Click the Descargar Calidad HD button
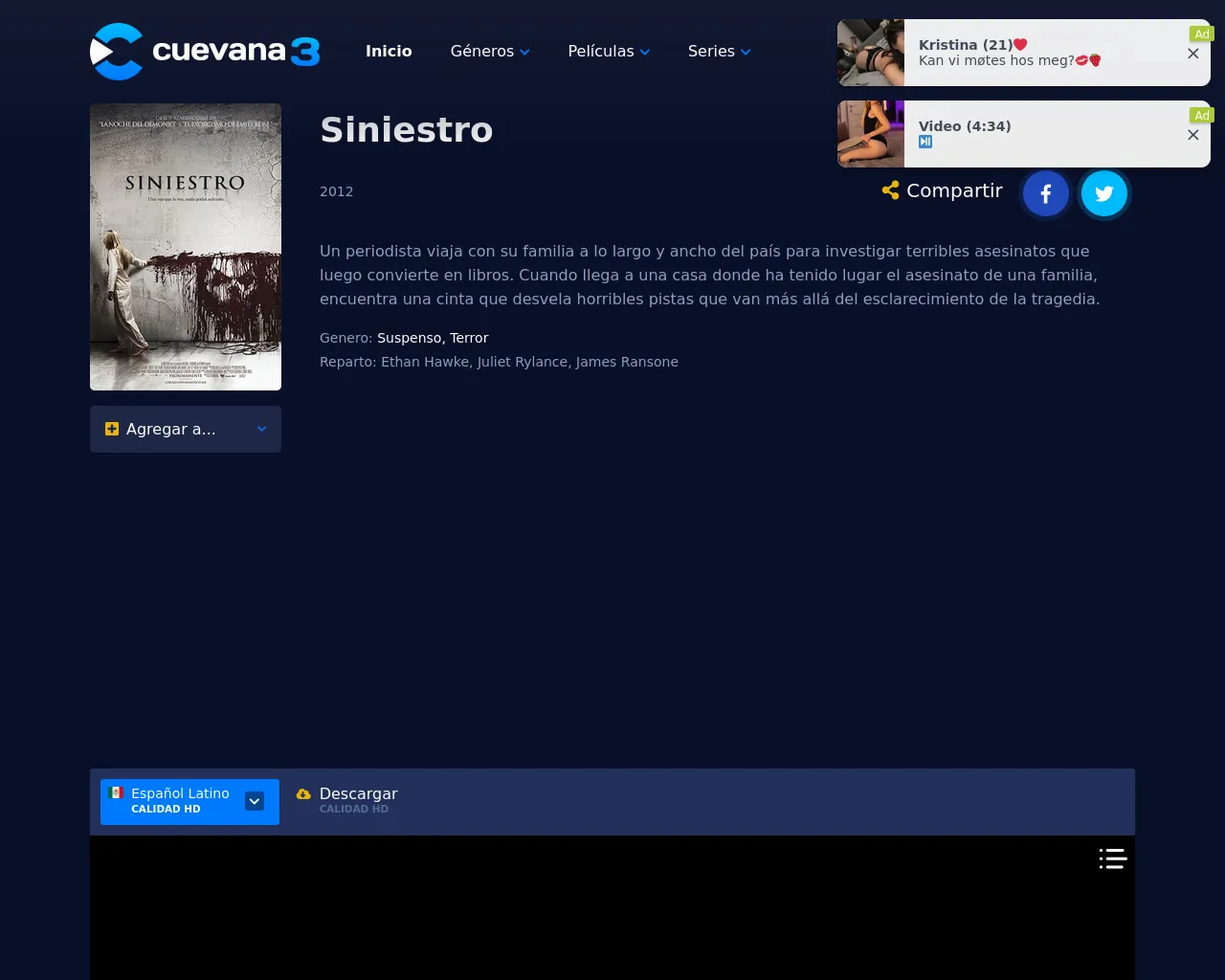Viewport: 1225px width, 980px height. point(357,800)
